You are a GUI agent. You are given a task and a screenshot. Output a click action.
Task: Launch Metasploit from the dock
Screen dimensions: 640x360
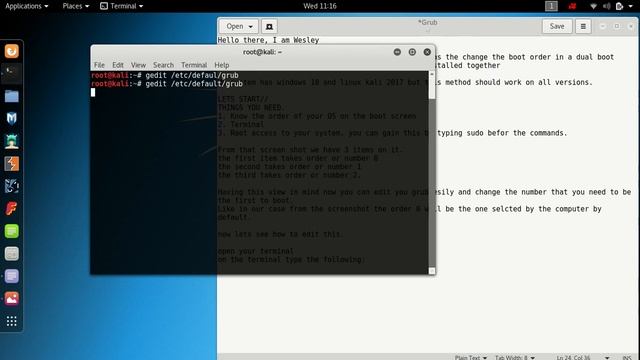pos(11,119)
